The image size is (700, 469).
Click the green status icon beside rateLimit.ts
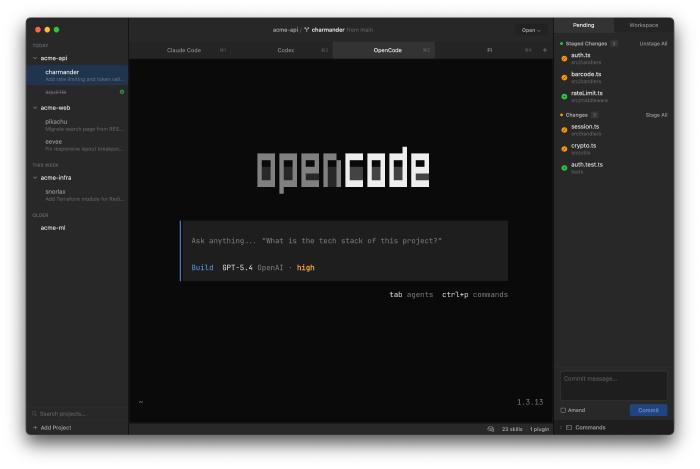[x=564, y=96]
